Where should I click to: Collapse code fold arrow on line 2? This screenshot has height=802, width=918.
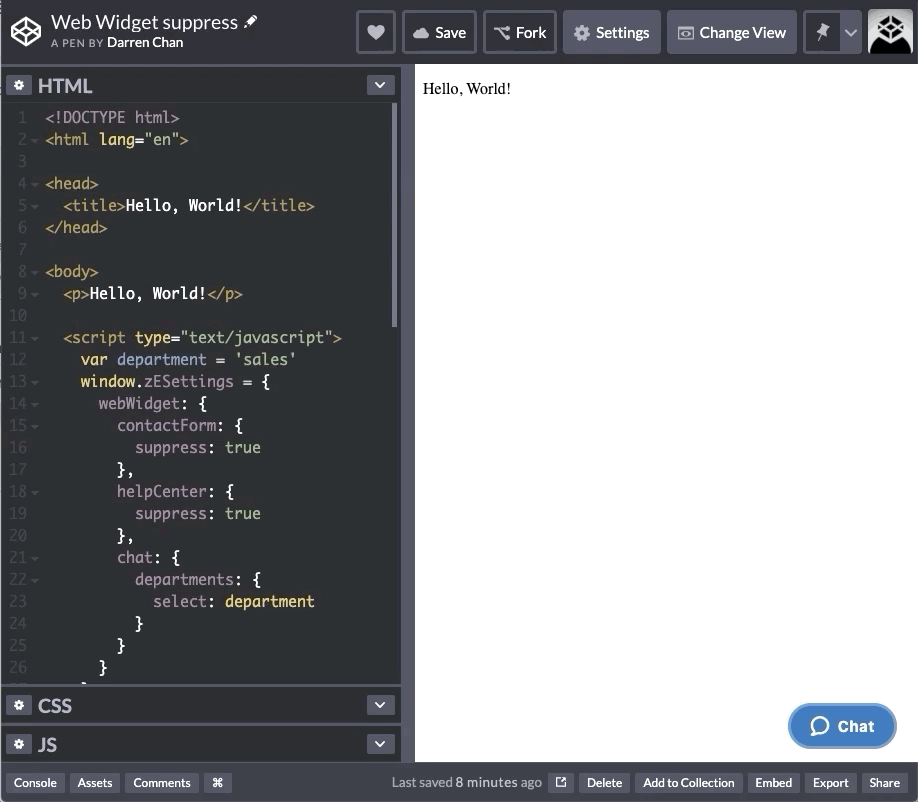tap(35, 140)
